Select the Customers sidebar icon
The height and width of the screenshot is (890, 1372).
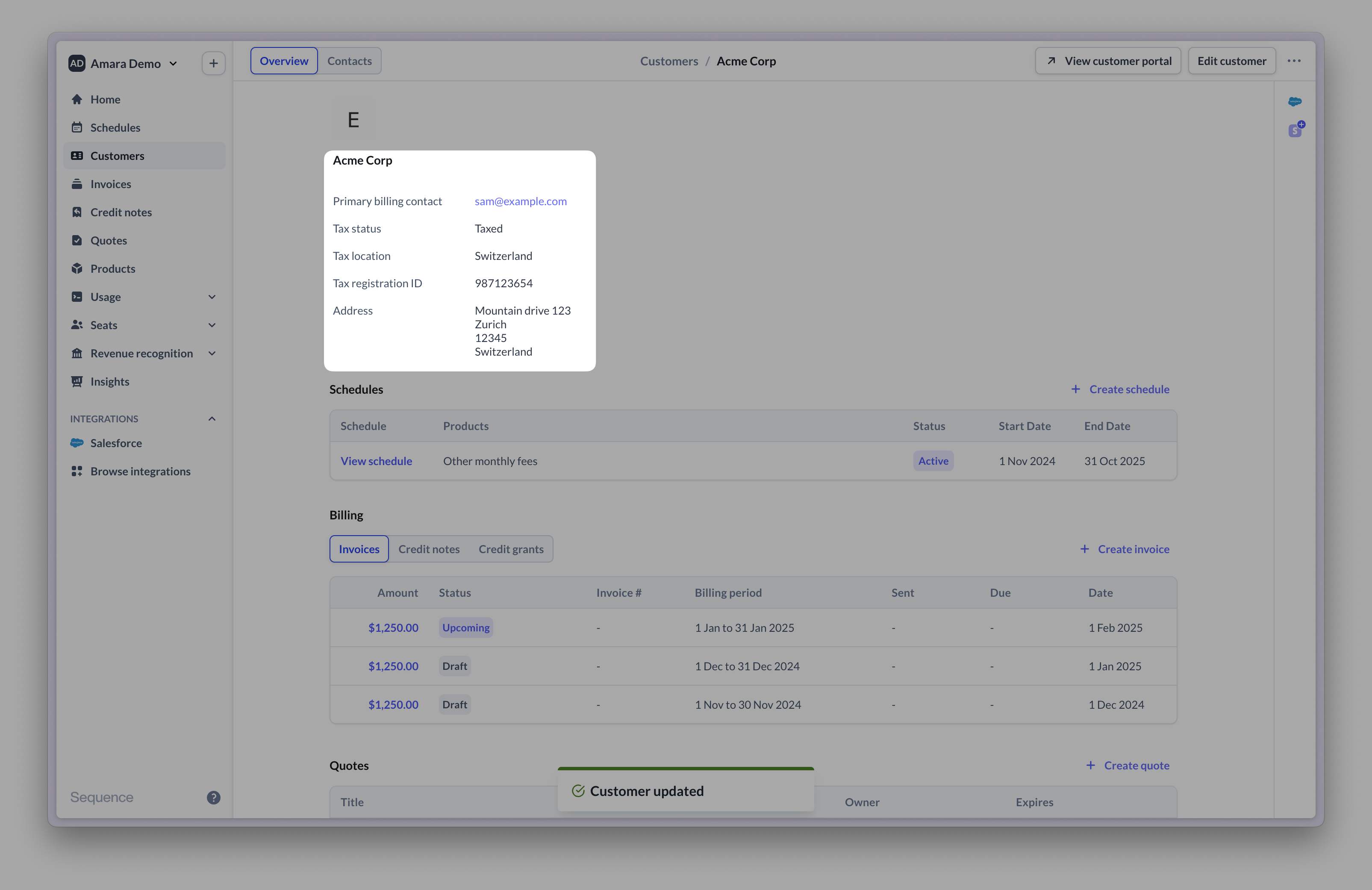click(77, 156)
